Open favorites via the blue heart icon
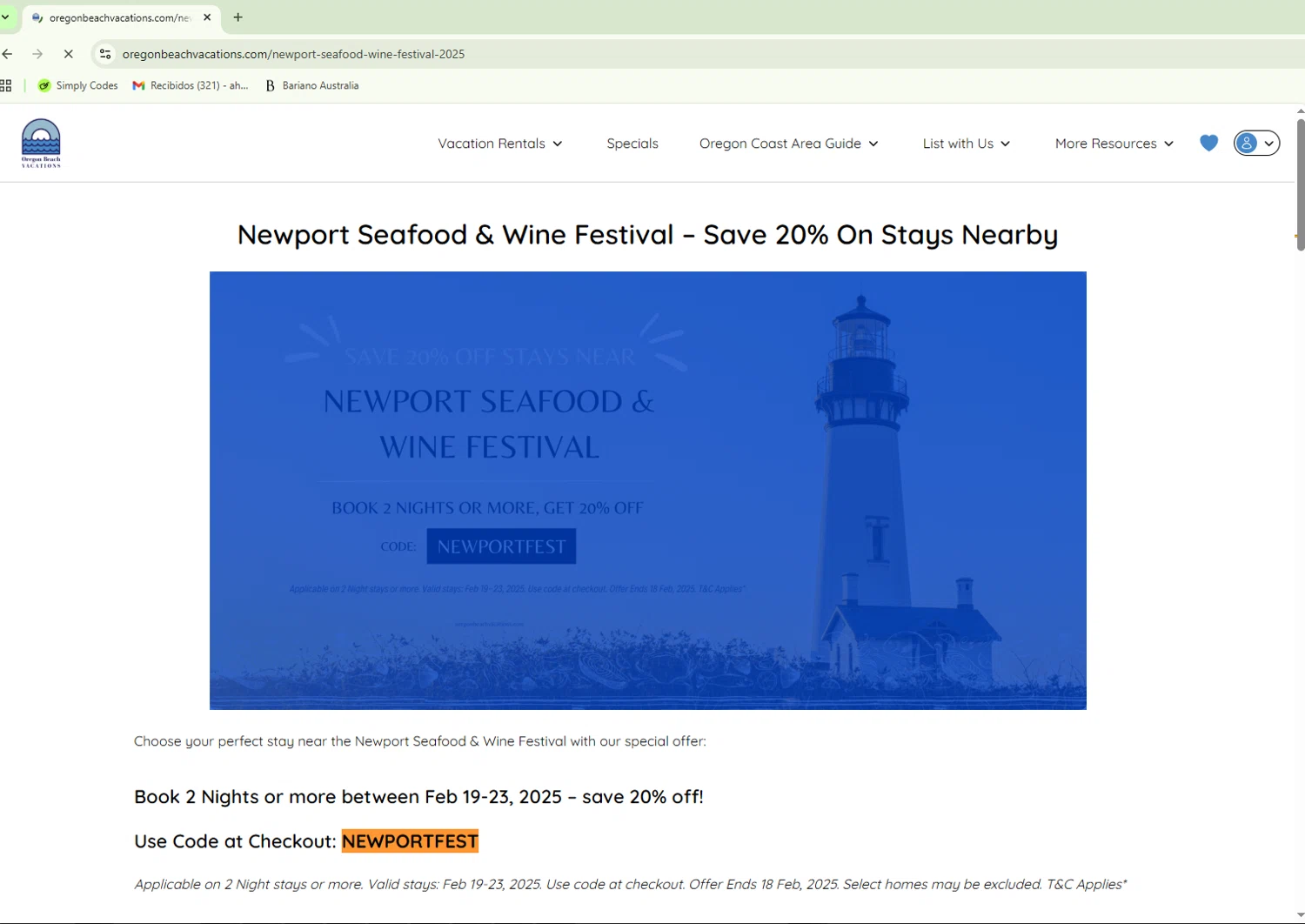The height and width of the screenshot is (924, 1305). pos(1208,143)
